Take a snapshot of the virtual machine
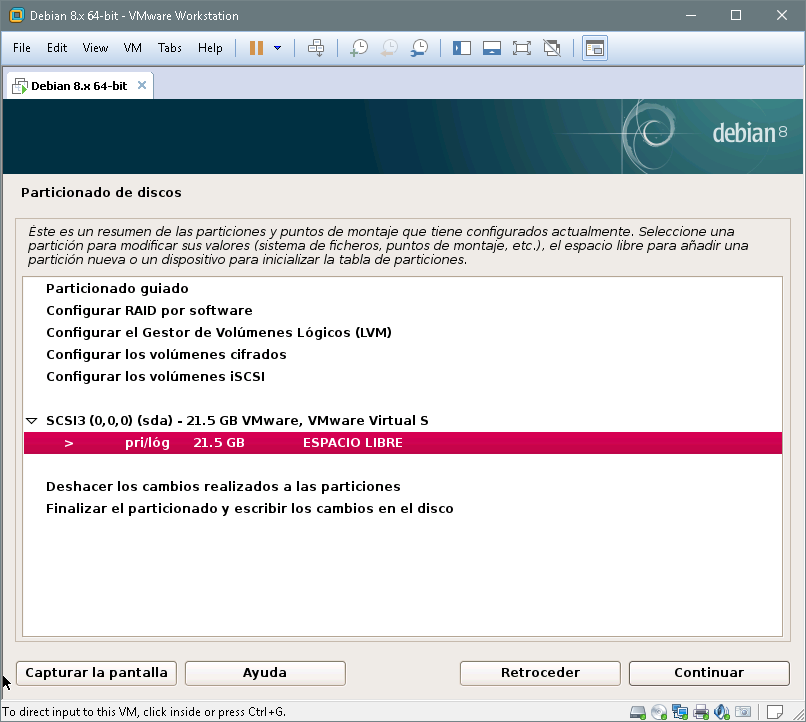 359,48
